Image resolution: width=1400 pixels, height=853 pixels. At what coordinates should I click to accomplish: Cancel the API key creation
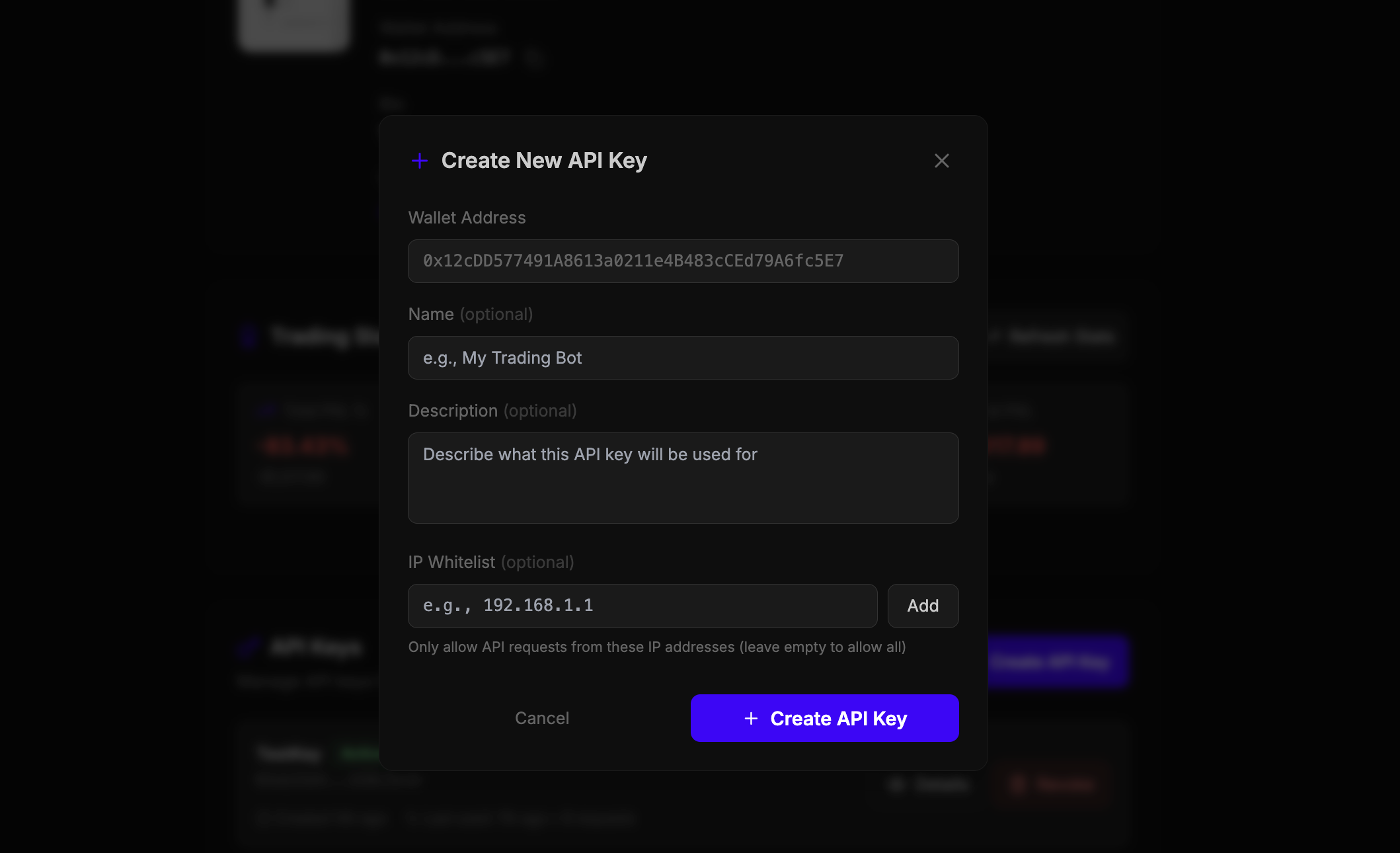point(541,718)
